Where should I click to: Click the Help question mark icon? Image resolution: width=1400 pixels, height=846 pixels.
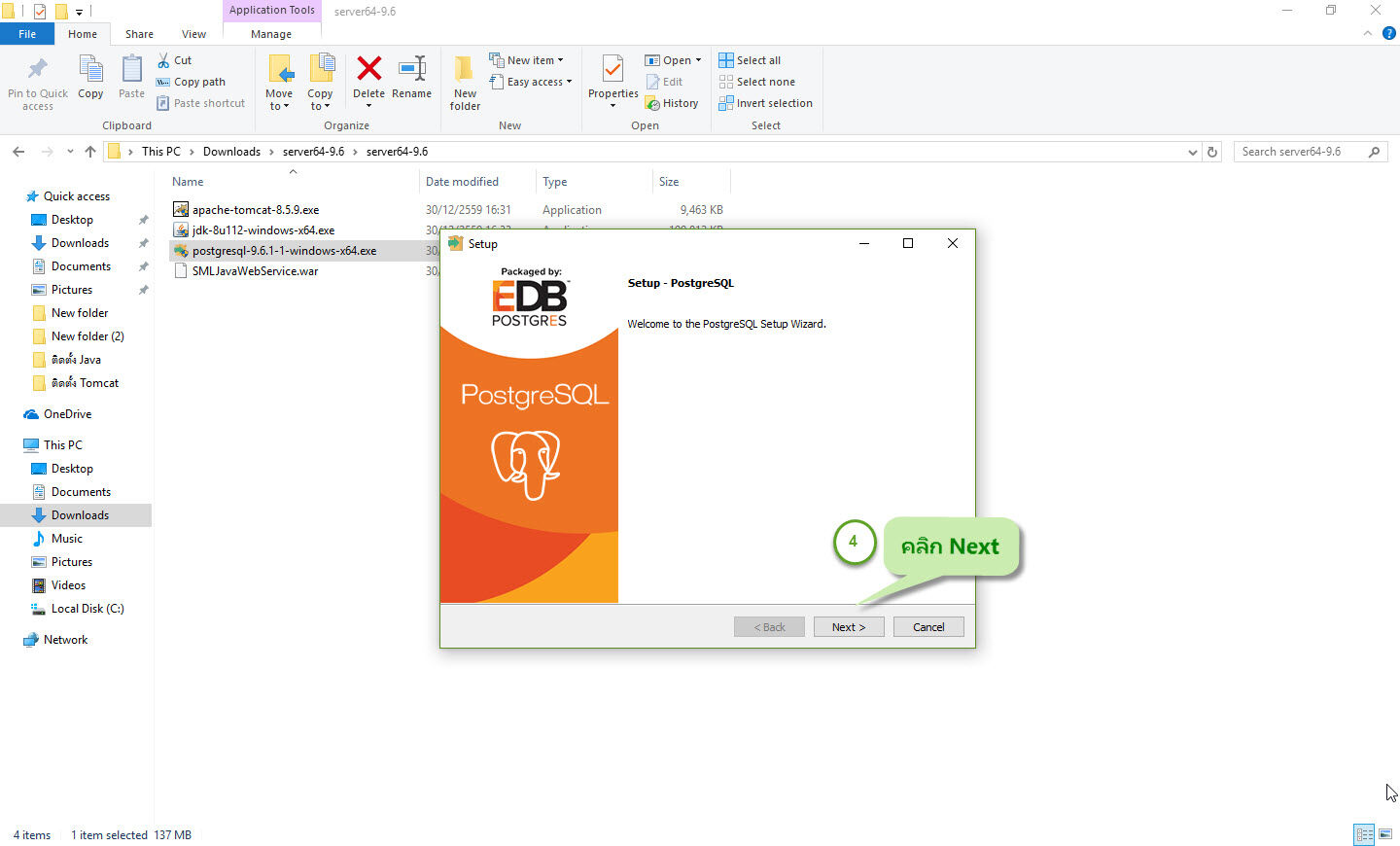(x=1388, y=33)
